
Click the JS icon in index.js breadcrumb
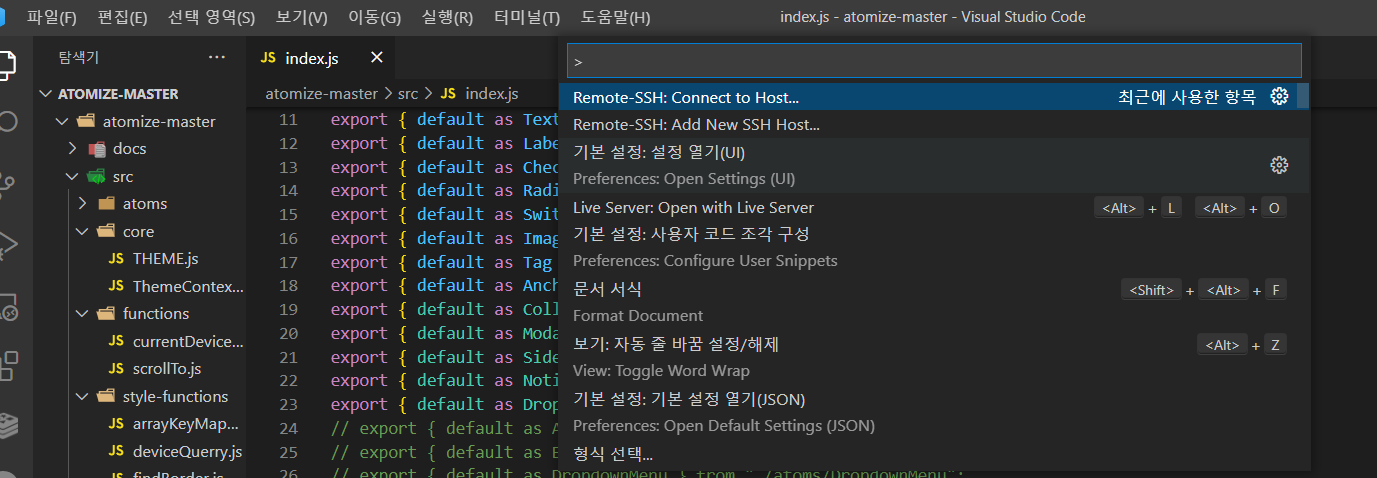point(448,94)
